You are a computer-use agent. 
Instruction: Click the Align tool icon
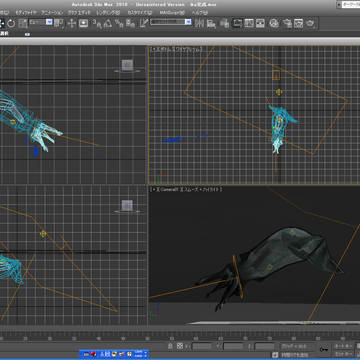tap(211, 23)
